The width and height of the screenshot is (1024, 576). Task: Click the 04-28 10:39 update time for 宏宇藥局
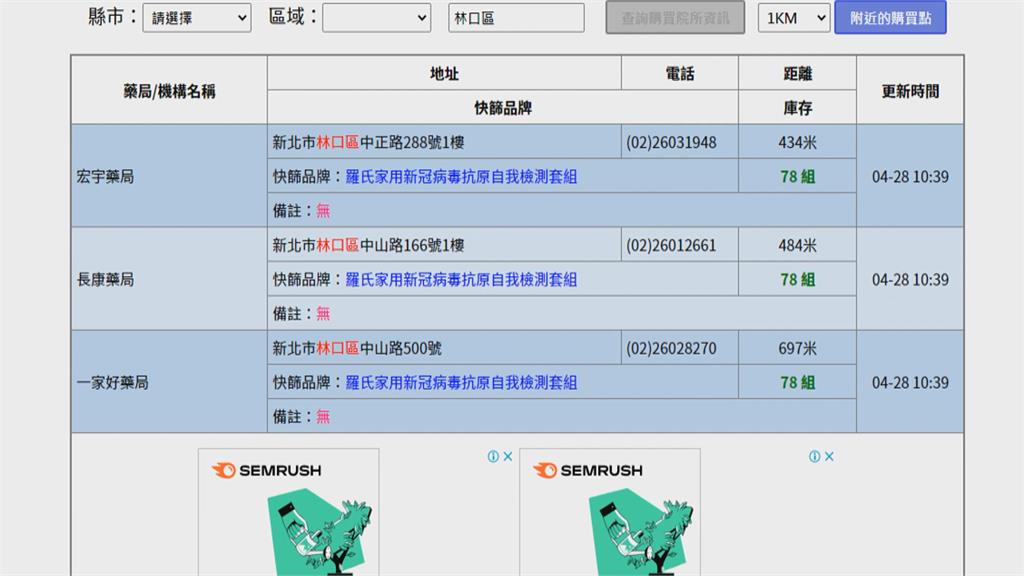pyautogui.click(x=910, y=176)
